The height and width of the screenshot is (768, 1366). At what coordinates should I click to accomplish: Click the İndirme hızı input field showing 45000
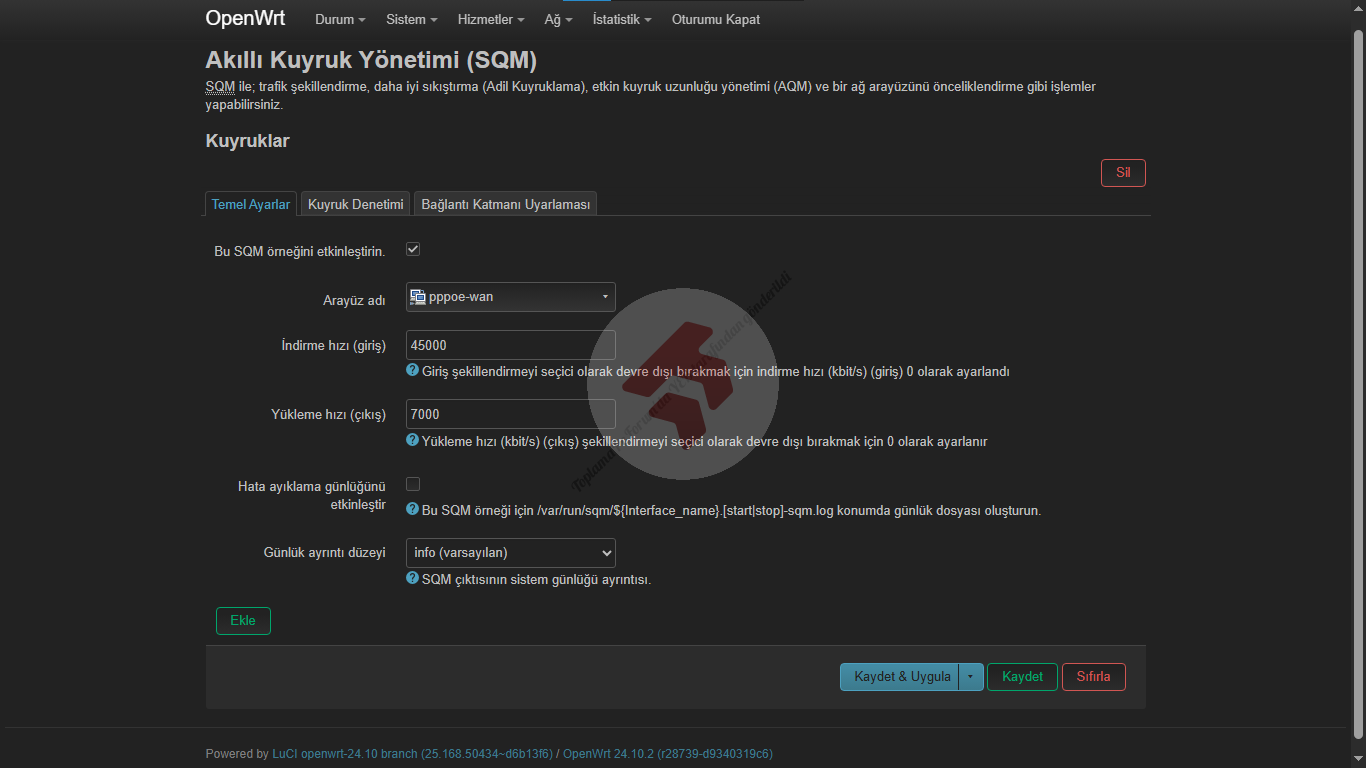[511, 345]
